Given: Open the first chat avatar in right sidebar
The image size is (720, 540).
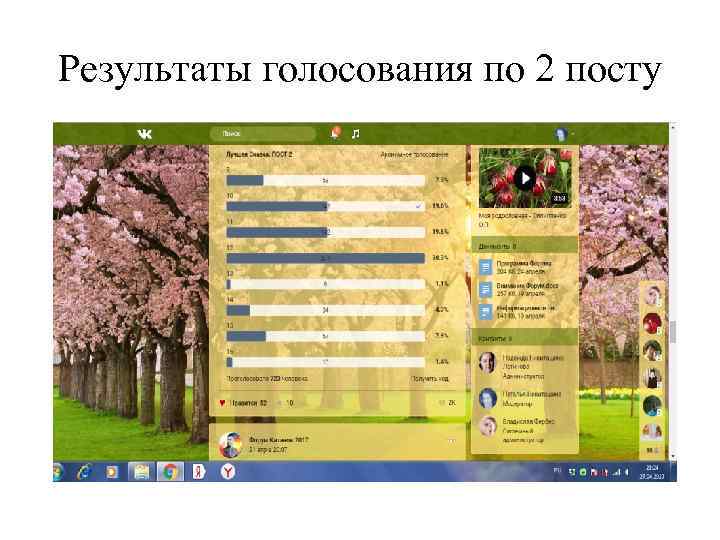Looking at the screenshot, I should point(652,295).
